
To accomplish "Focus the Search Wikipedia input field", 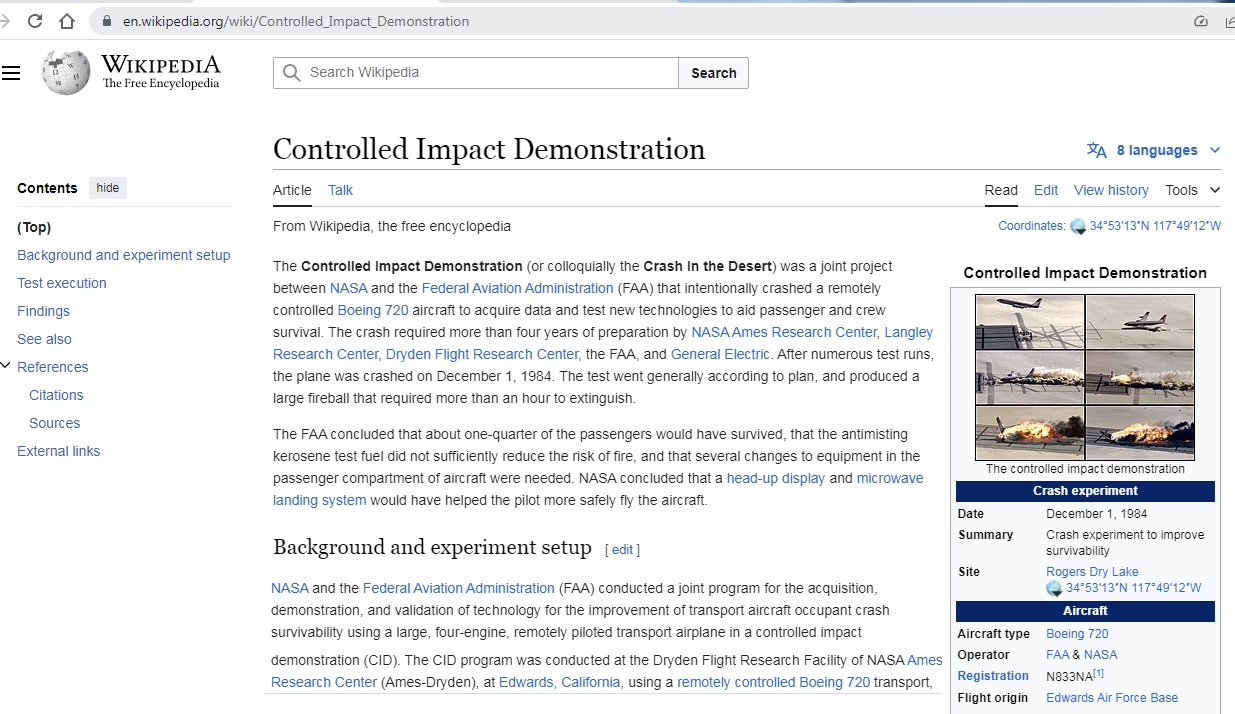I will tap(476, 73).
